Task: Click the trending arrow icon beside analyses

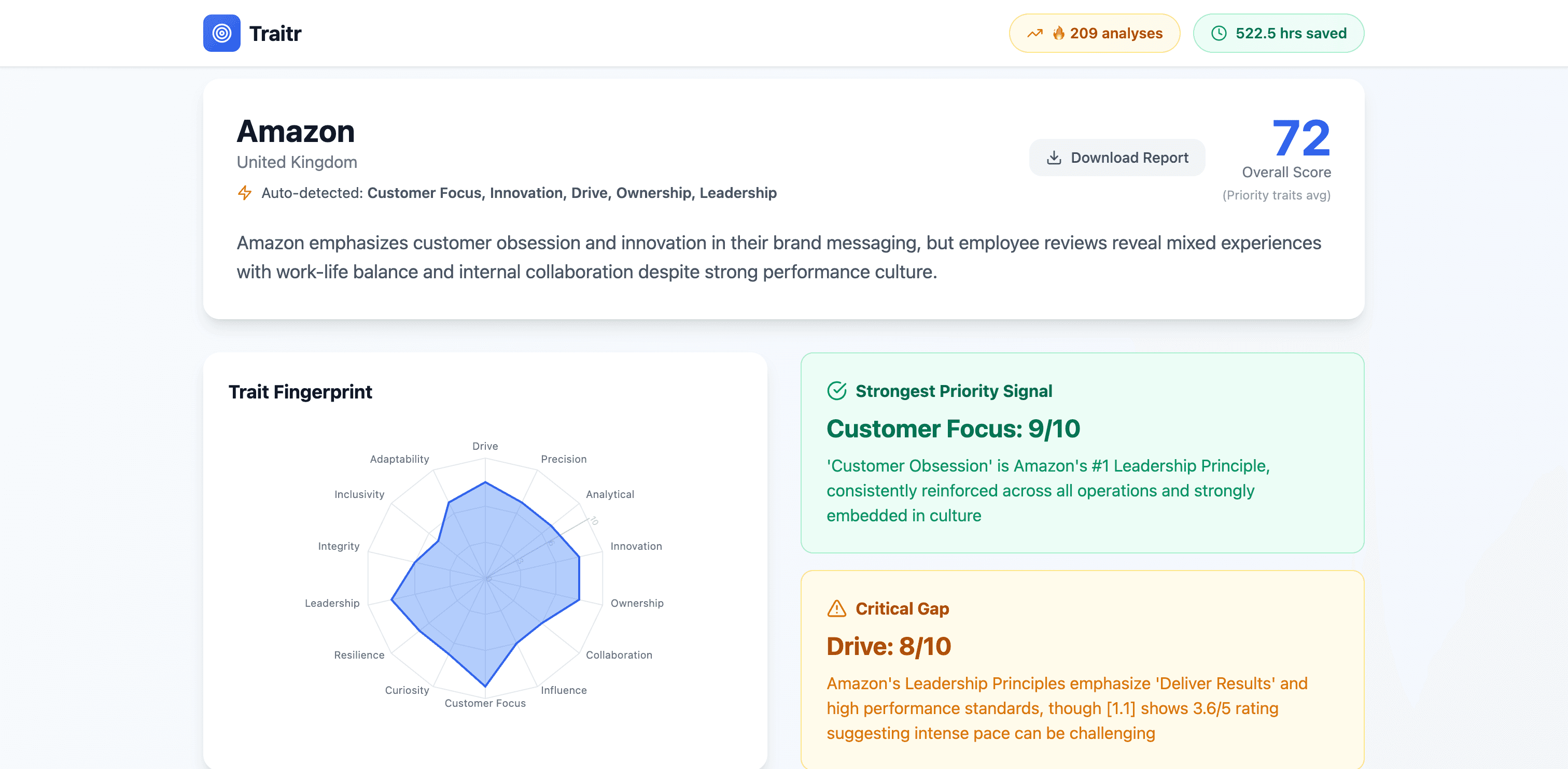Action: click(1035, 34)
